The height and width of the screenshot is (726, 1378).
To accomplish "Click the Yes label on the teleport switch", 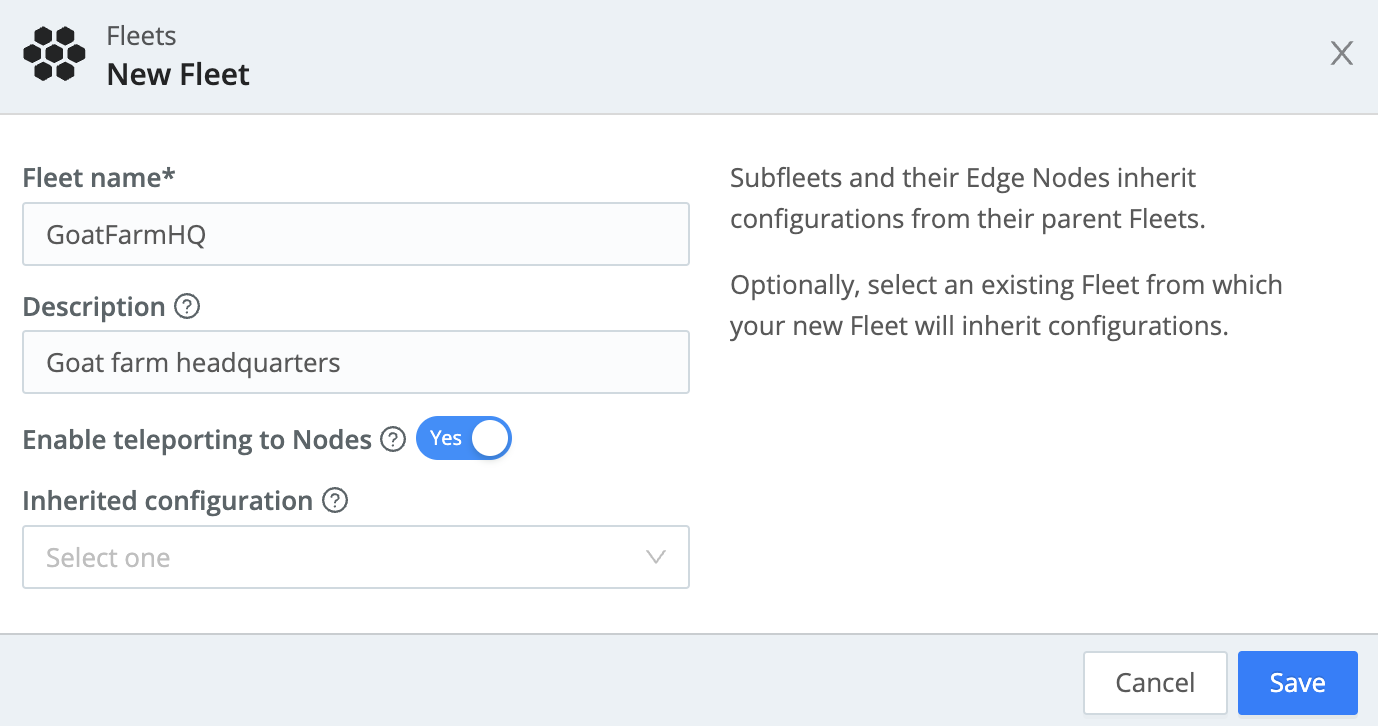I will coord(446,438).
